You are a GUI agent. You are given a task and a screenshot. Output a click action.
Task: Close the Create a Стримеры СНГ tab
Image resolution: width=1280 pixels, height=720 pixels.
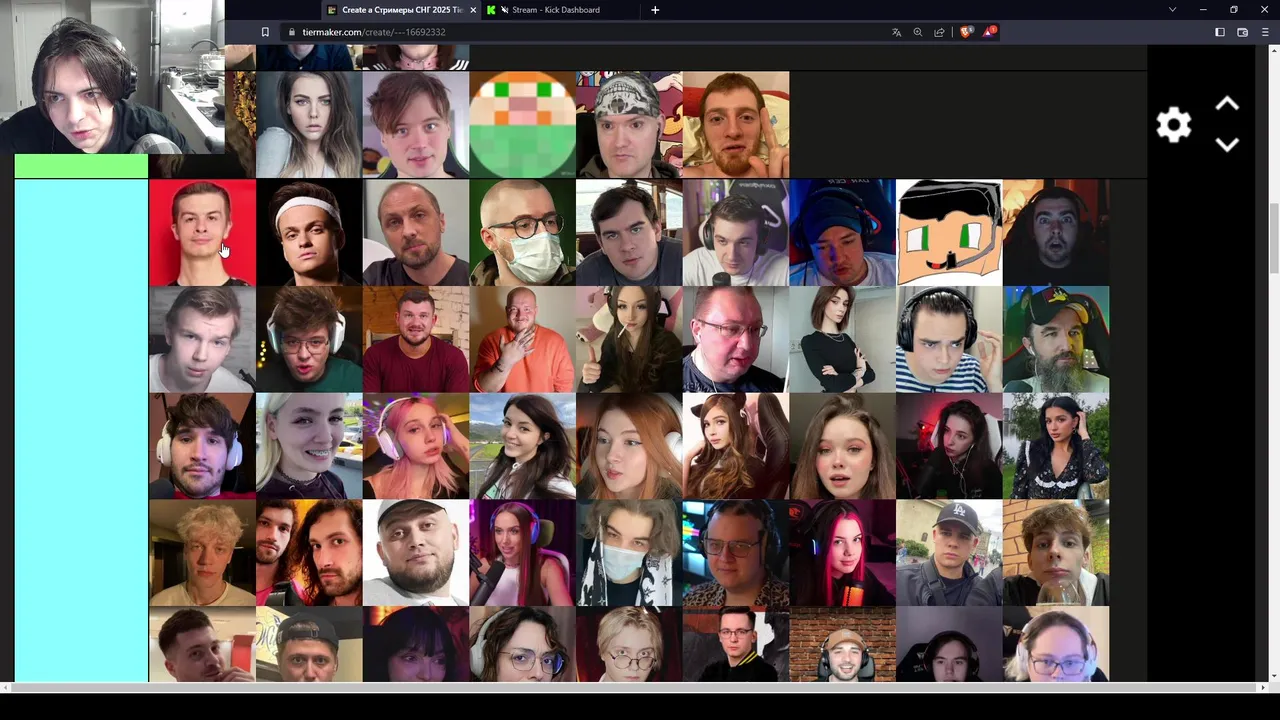point(473,10)
